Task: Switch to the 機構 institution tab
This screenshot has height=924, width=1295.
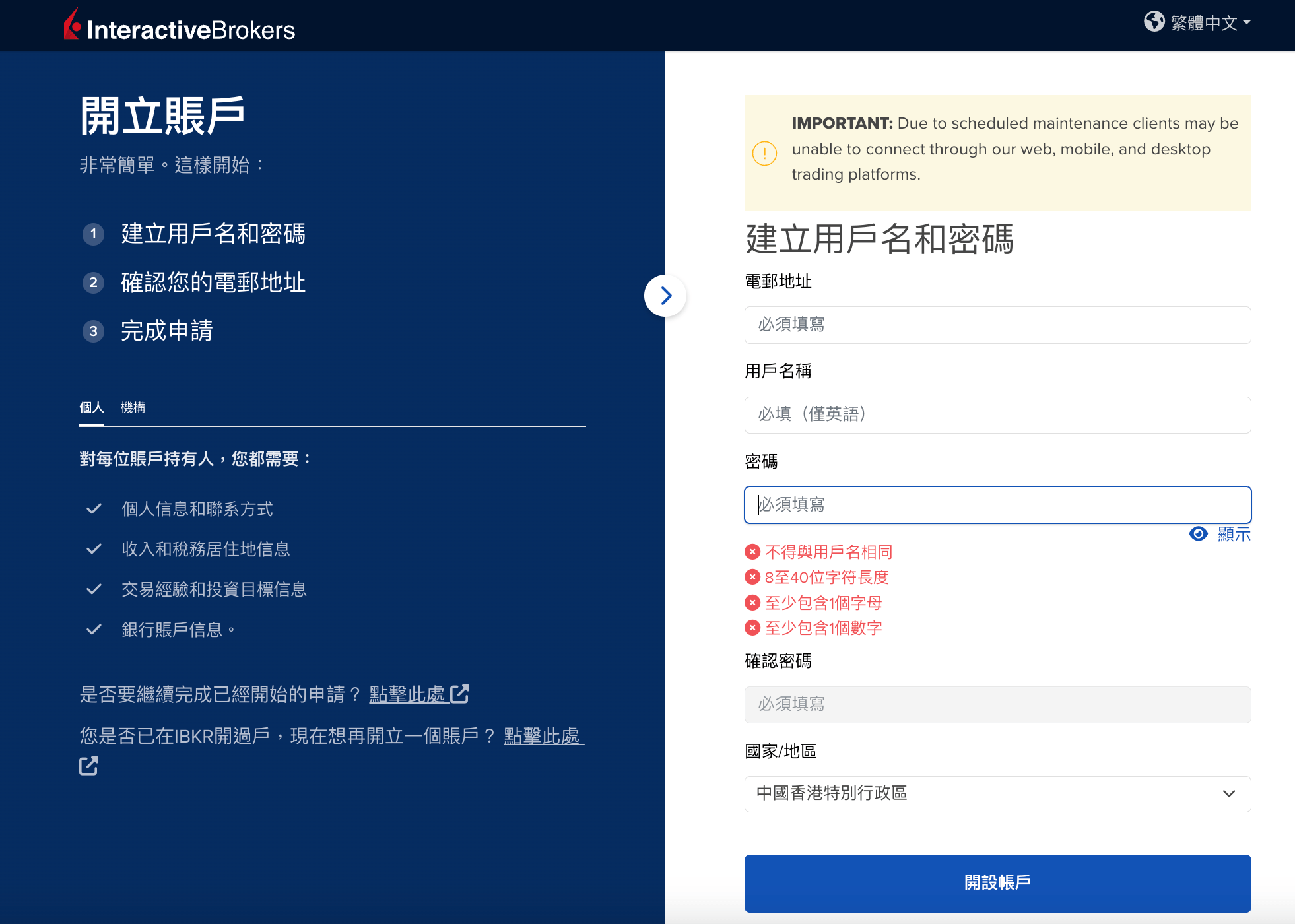Action: click(133, 408)
